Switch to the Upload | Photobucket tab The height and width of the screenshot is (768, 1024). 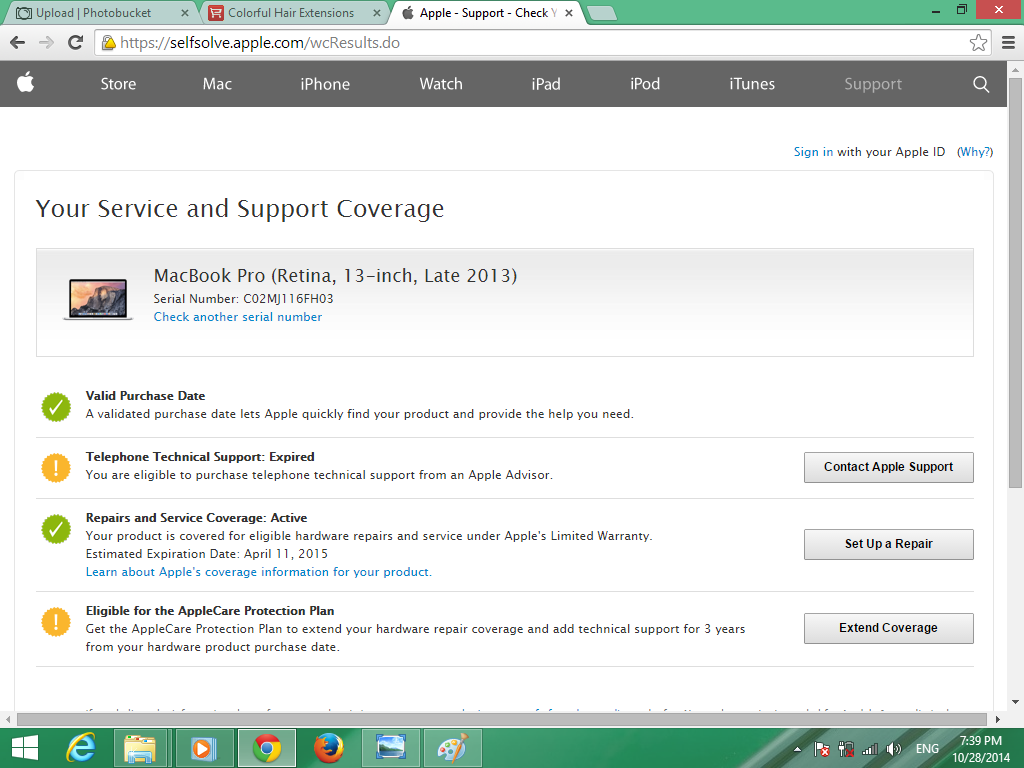coord(95,13)
